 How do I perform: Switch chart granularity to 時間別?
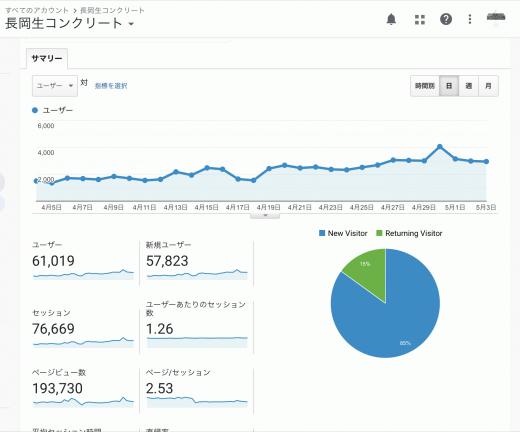click(425, 86)
